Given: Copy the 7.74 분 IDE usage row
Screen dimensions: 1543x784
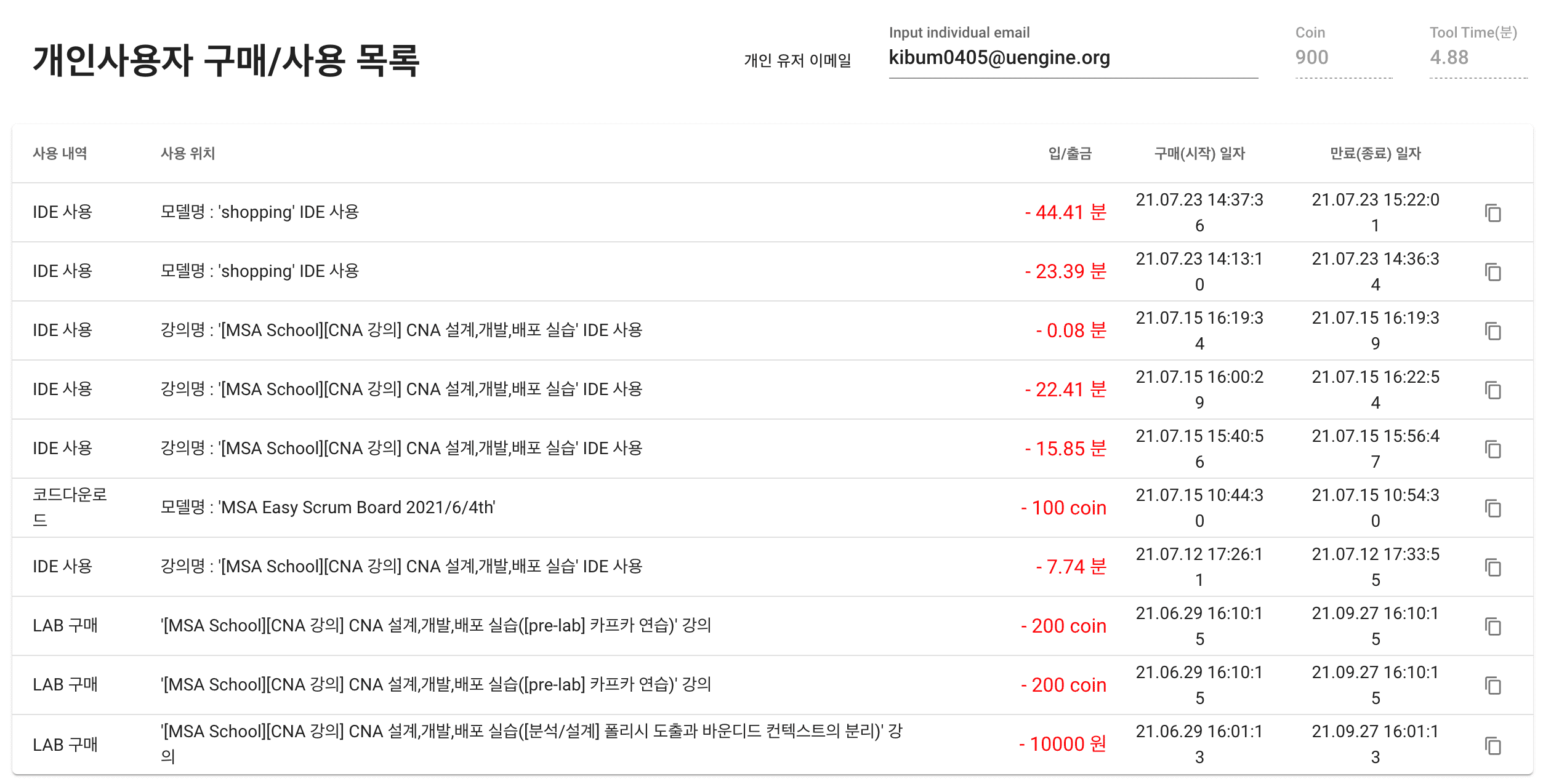Looking at the screenshot, I should (1493, 567).
